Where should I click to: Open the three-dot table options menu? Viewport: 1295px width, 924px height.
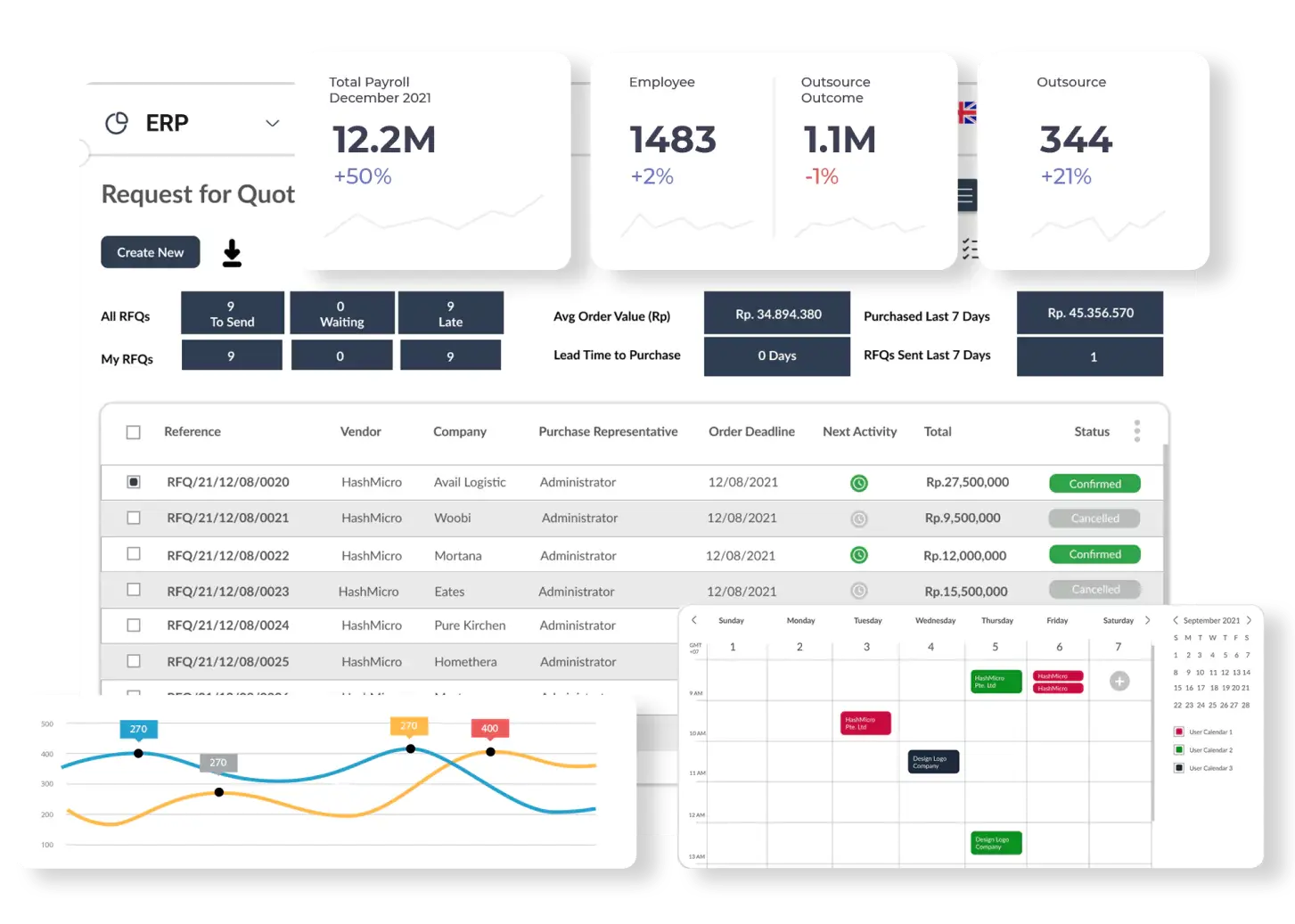1136,431
